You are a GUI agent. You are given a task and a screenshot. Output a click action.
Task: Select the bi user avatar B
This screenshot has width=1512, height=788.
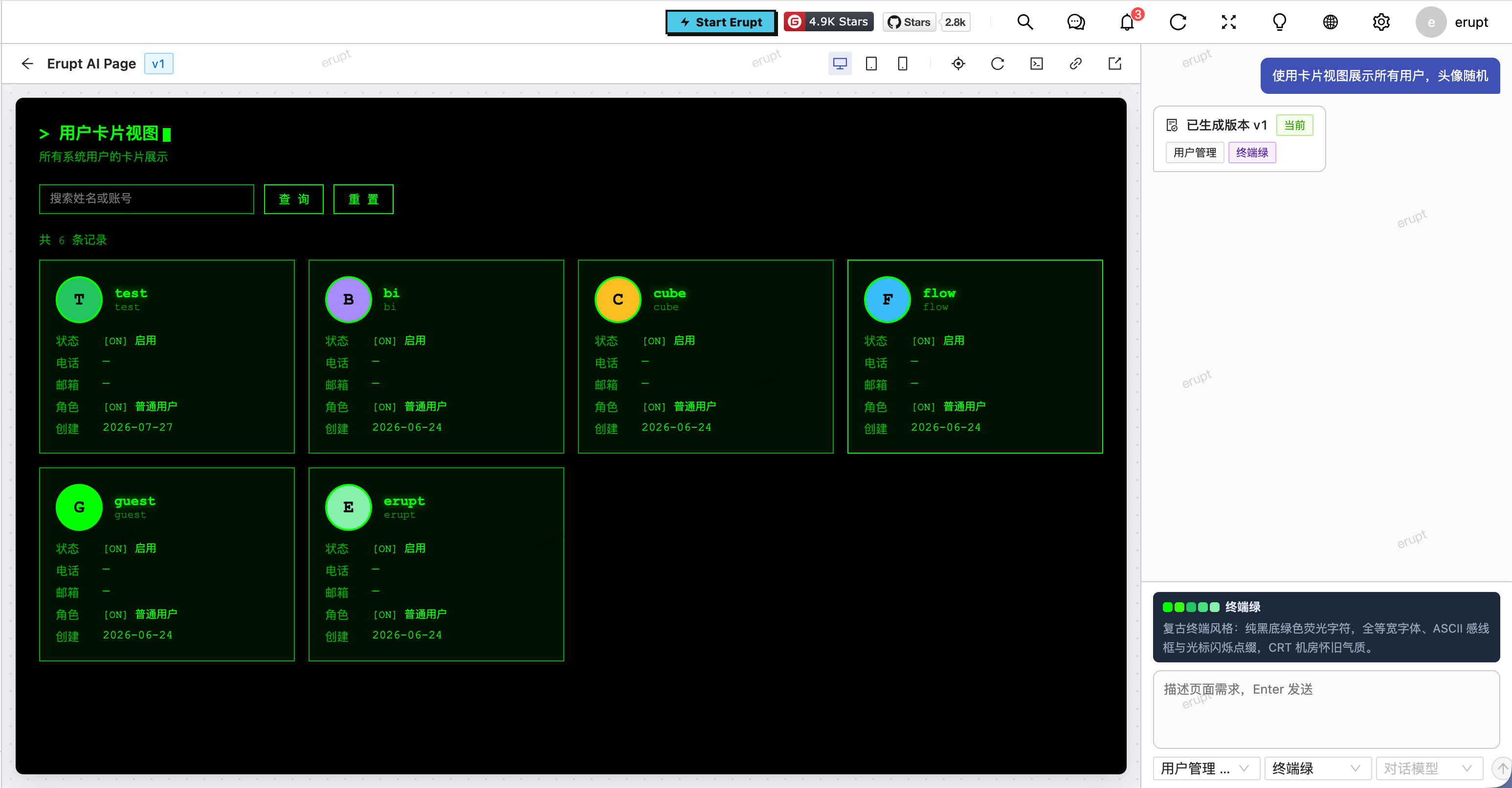point(349,299)
